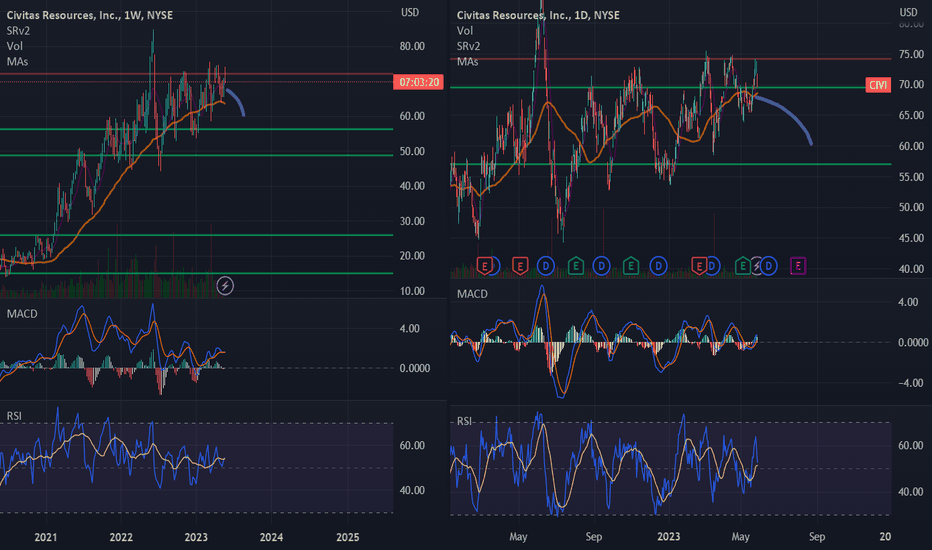Image resolution: width=932 pixels, height=550 pixels.
Task: Click the dividend marker between the red and green E markers
Action: coord(546,266)
